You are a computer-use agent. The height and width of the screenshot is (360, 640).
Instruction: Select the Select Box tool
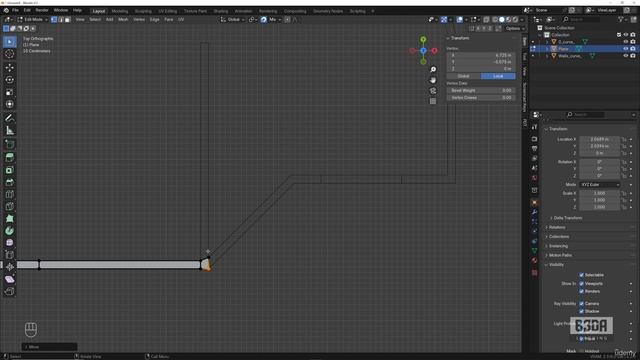(x=9, y=42)
